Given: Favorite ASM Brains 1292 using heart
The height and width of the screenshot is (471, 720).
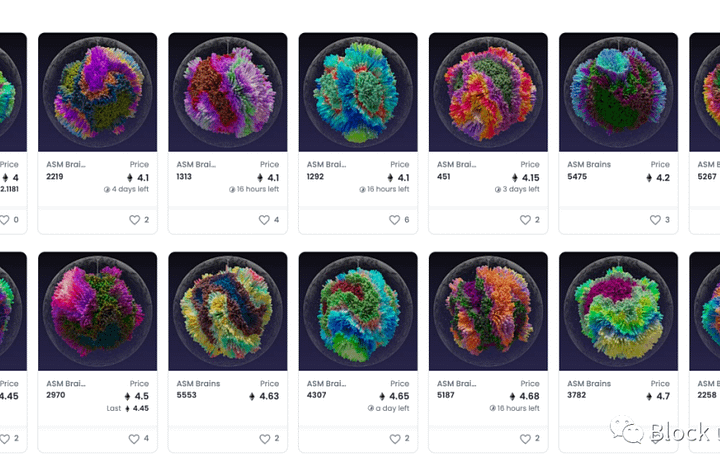Looking at the screenshot, I should pos(395,220).
